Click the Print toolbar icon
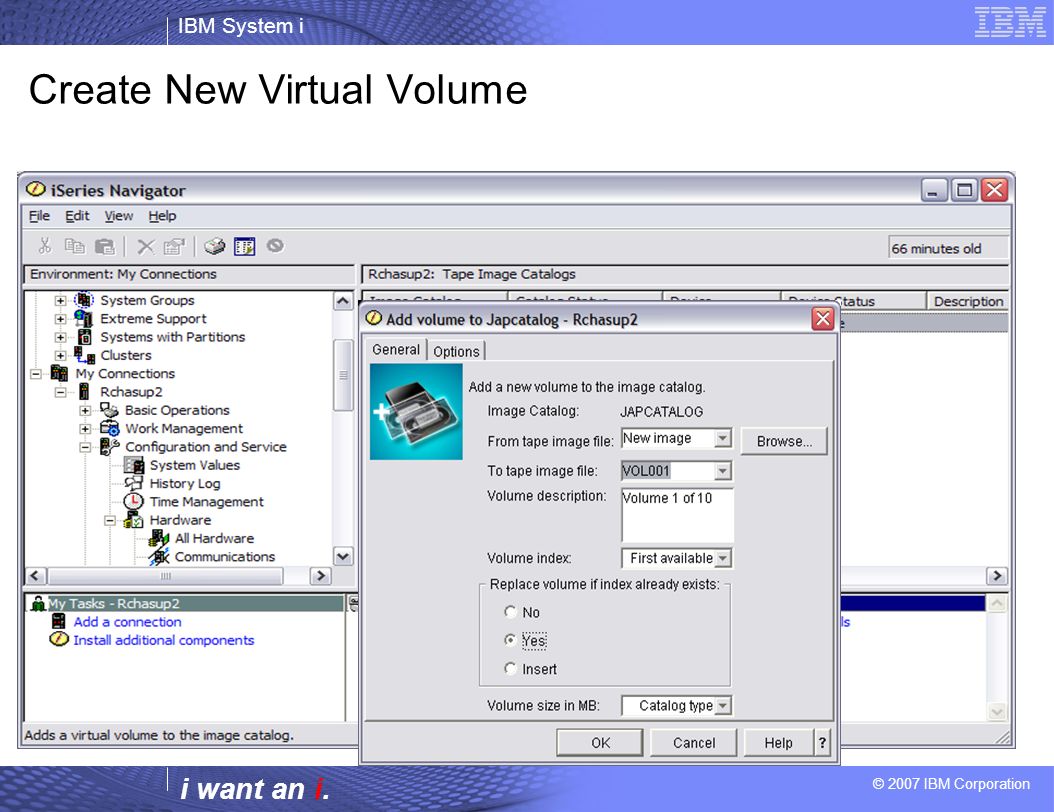This screenshot has height=812, width=1054. pyautogui.click(x=214, y=247)
